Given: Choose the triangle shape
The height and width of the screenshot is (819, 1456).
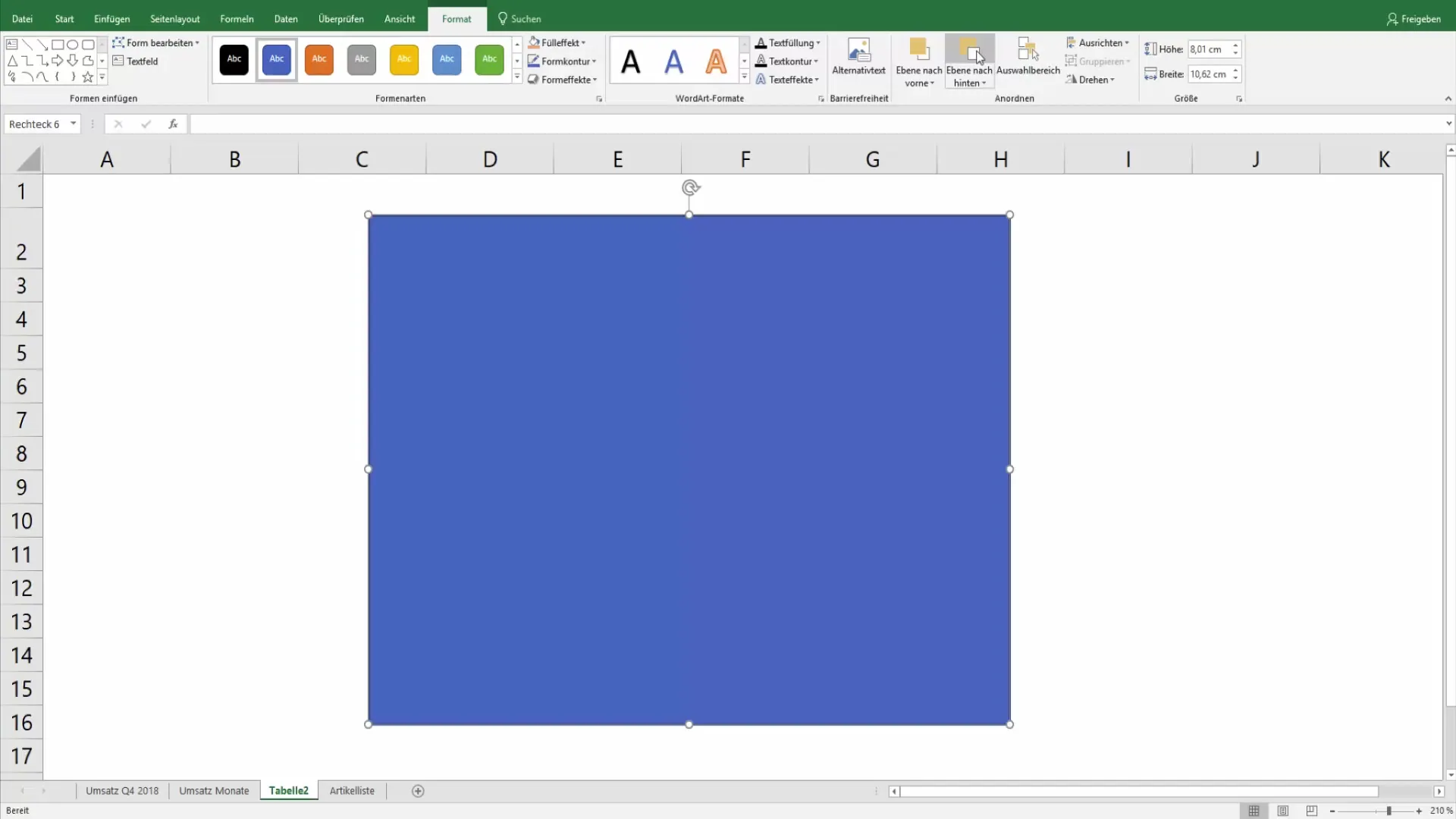Looking at the screenshot, I should [12, 60].
